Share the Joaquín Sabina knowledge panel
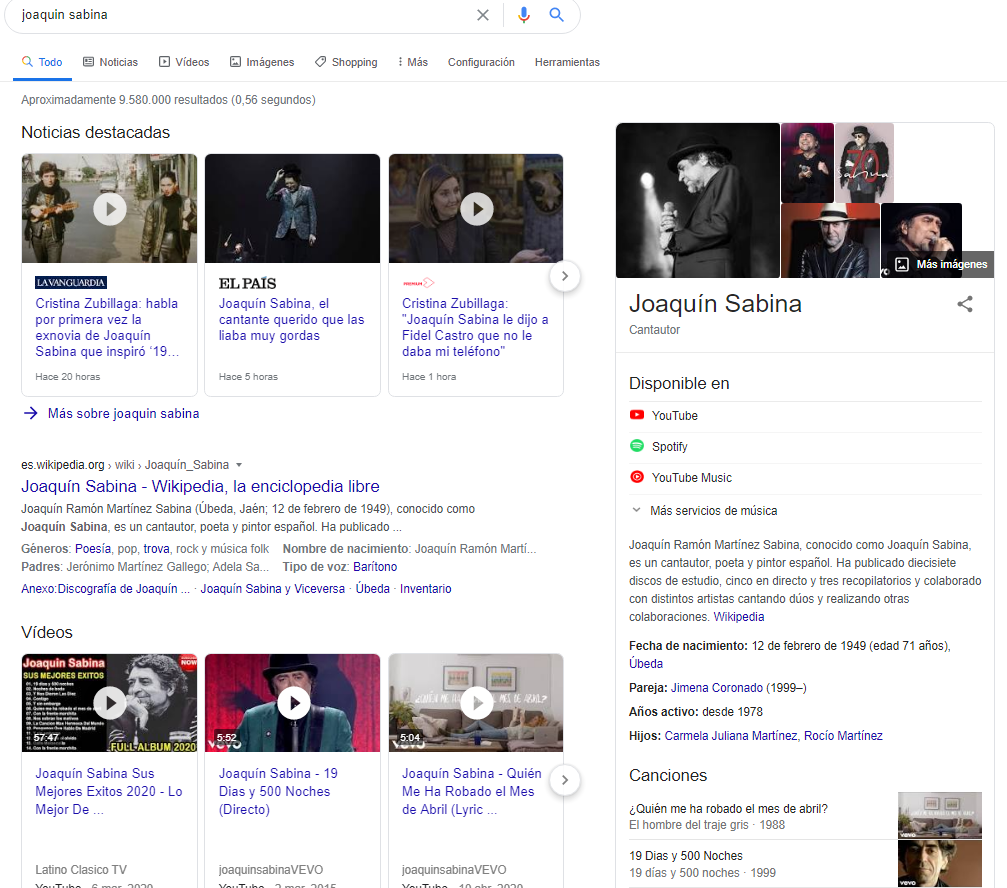Viewport: 1007px width, 888px height. pyautogui.click(x=965, y=305)
